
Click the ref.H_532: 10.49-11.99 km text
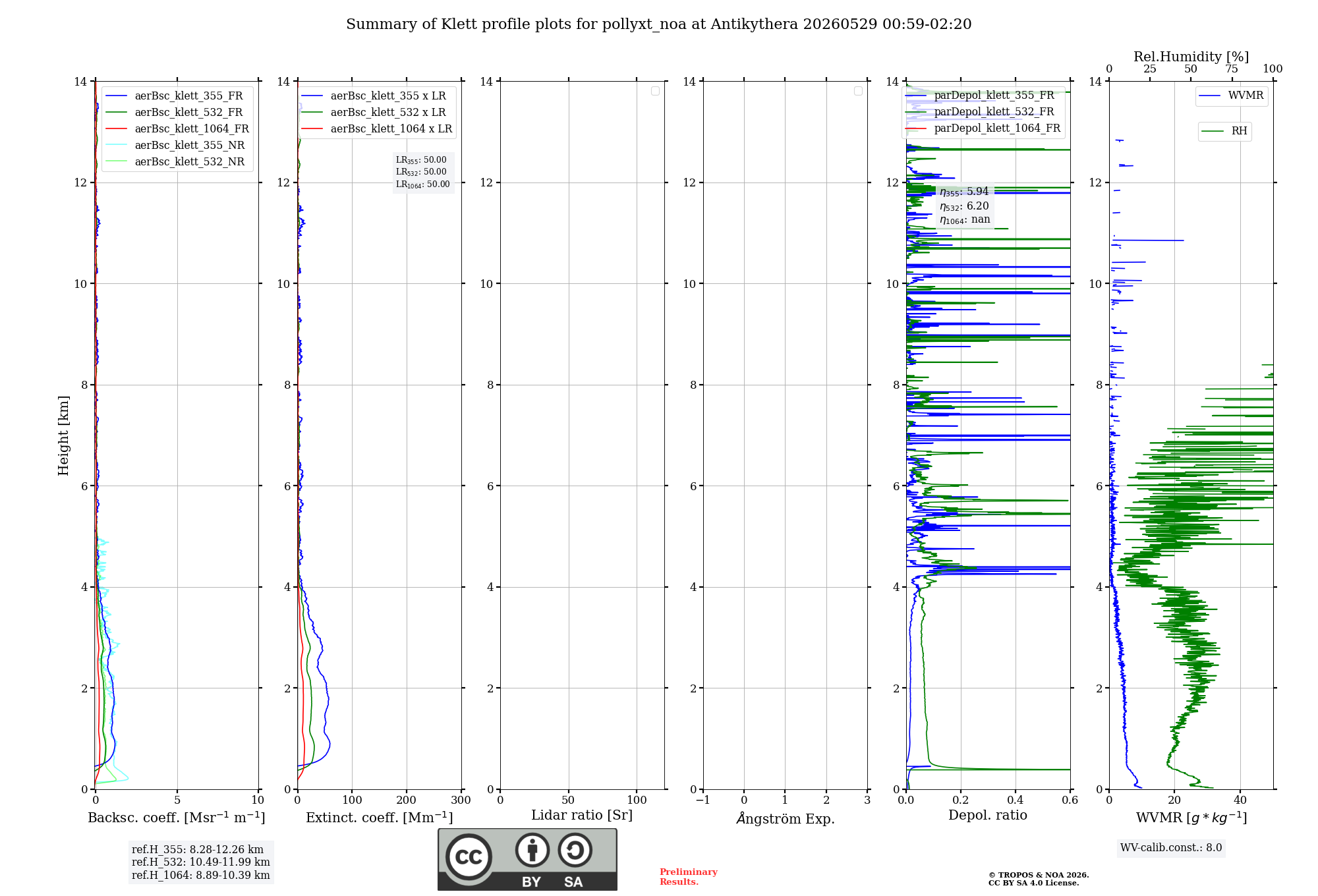(x=201, y=862)
